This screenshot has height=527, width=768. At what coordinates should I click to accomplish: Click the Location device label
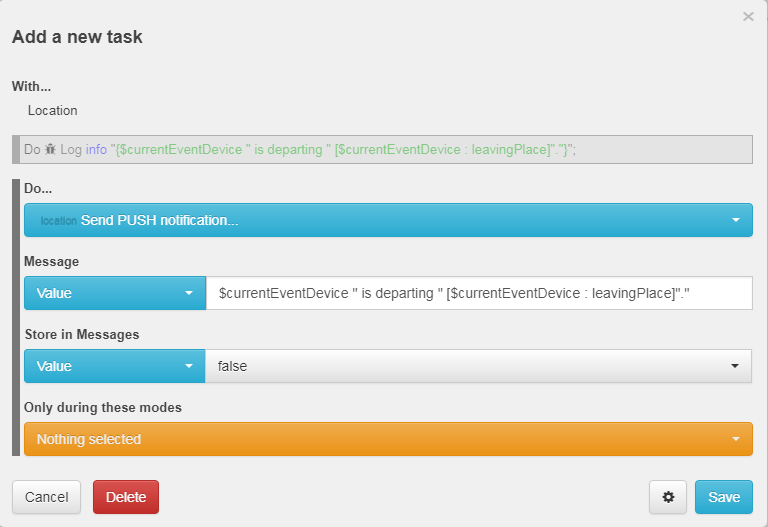click(x=52, y=111)
